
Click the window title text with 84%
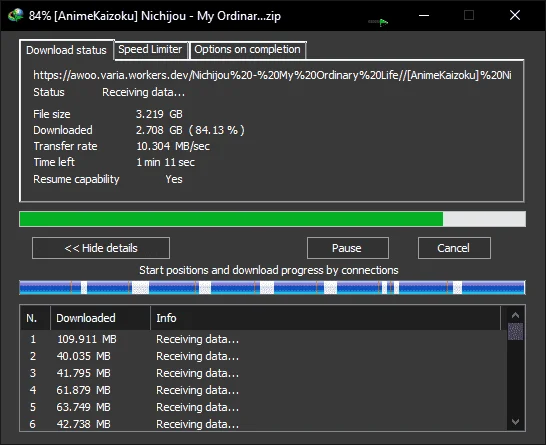(155, 16)
